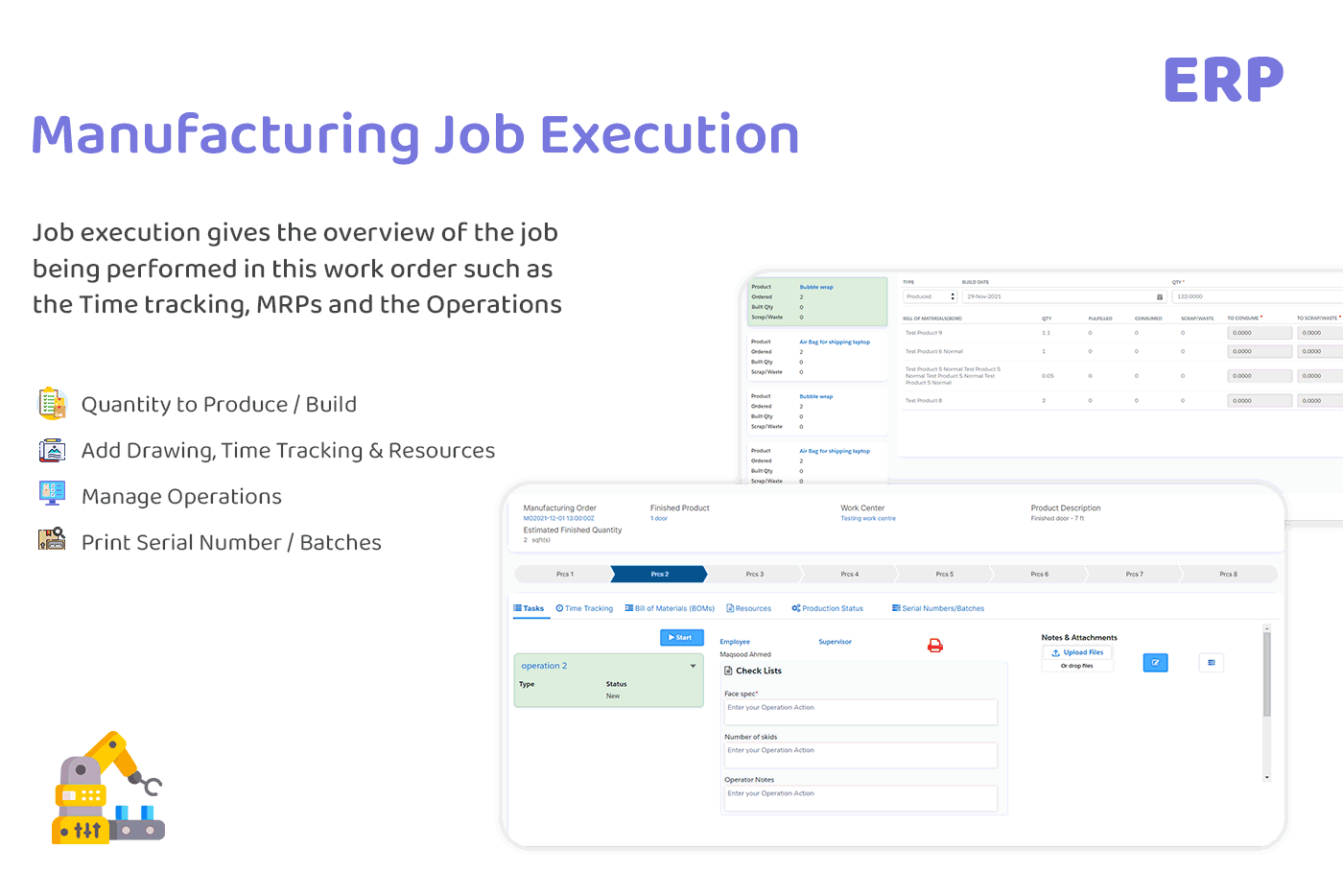Expand the operation 2 dropdown
Screen dimensions: 1343x896
coord(694,665)
